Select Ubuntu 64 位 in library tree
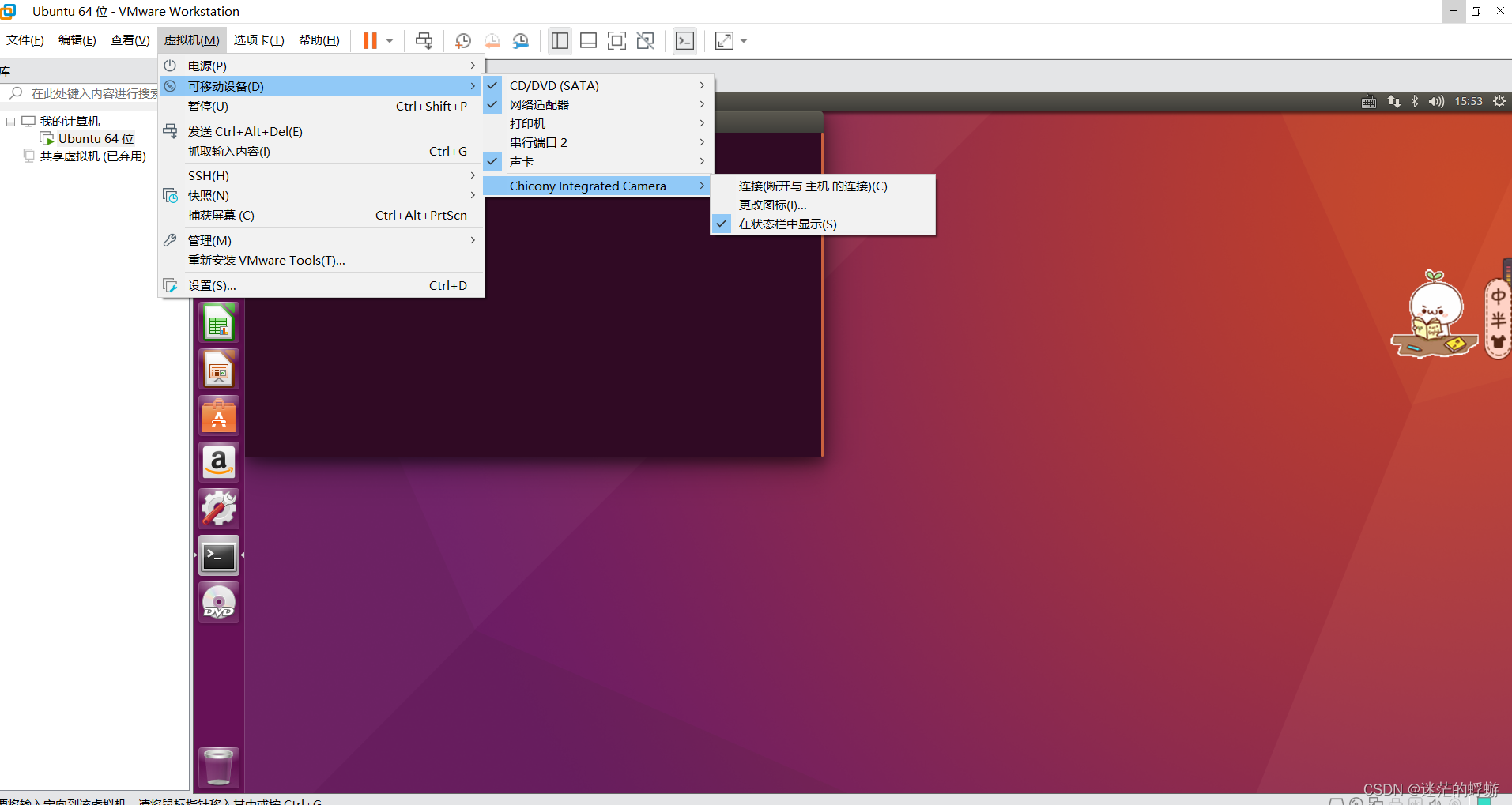The width and height of the screenshot is (1512, 805). click(96, 138)
